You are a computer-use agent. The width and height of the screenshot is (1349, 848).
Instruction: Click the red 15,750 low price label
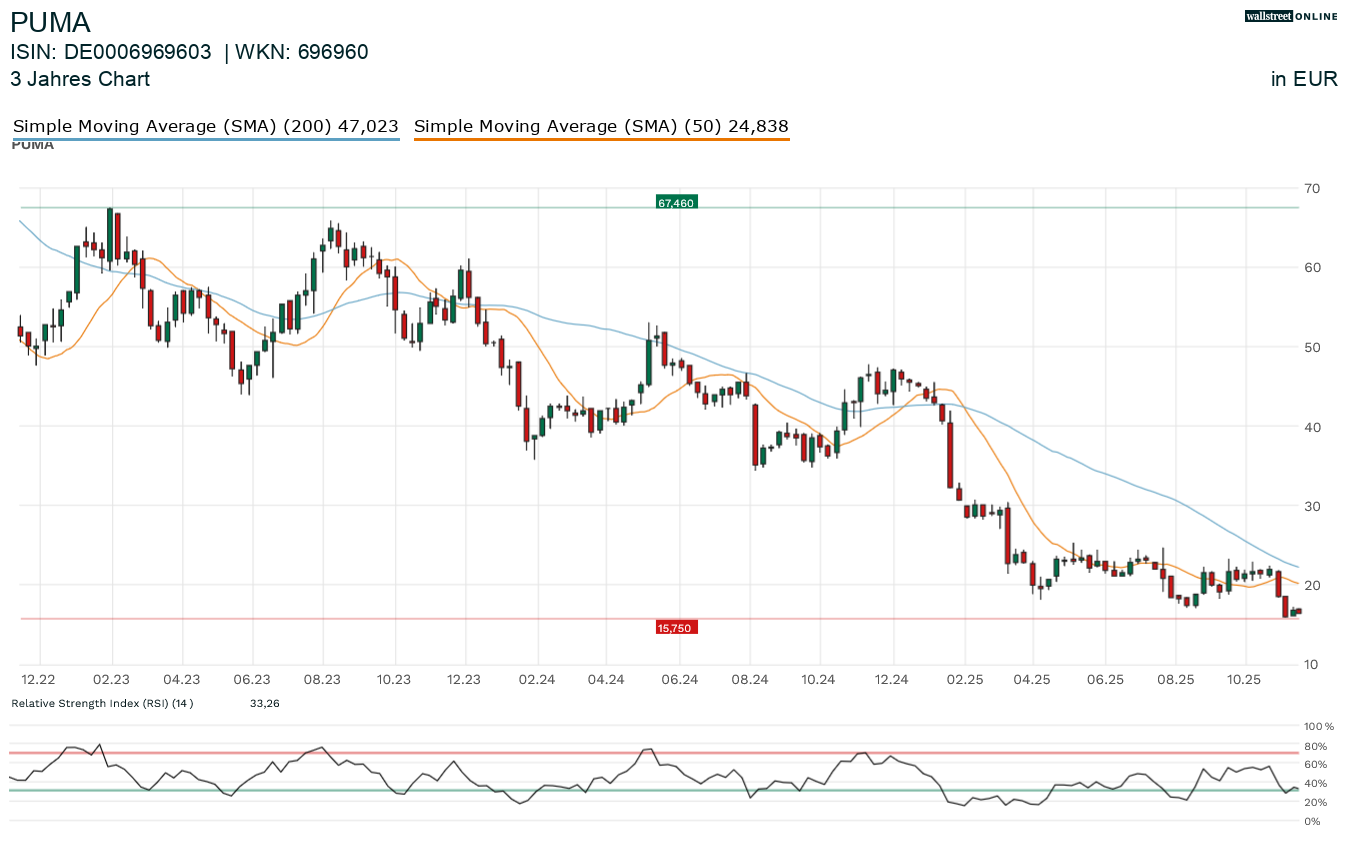click(x=676, y=628)
